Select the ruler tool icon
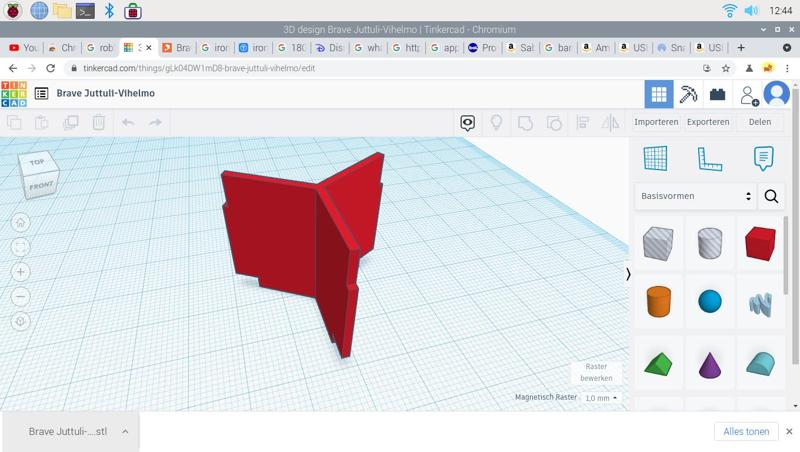The image size is (800, 452). point(709,158)
